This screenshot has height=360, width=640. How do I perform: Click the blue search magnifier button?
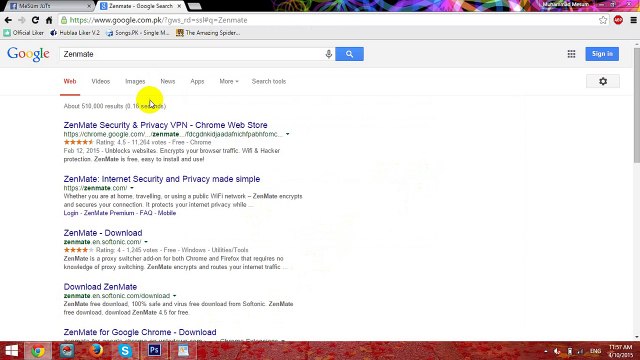coord(349,54)
